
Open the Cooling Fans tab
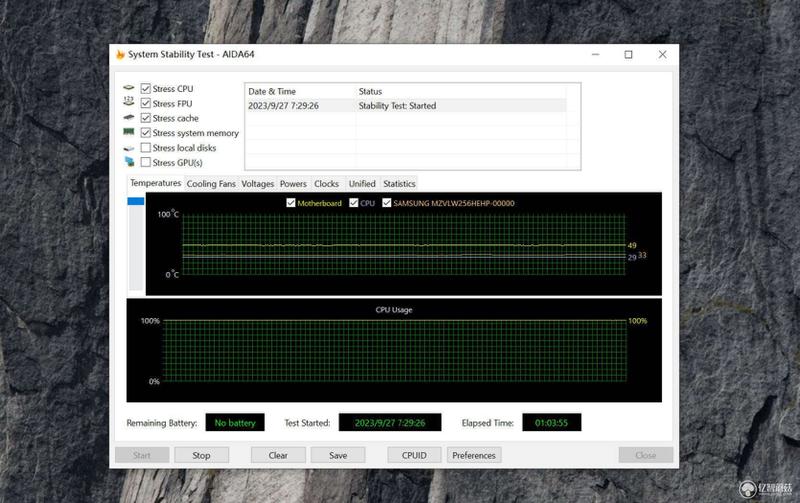click(x=211, y=184)
